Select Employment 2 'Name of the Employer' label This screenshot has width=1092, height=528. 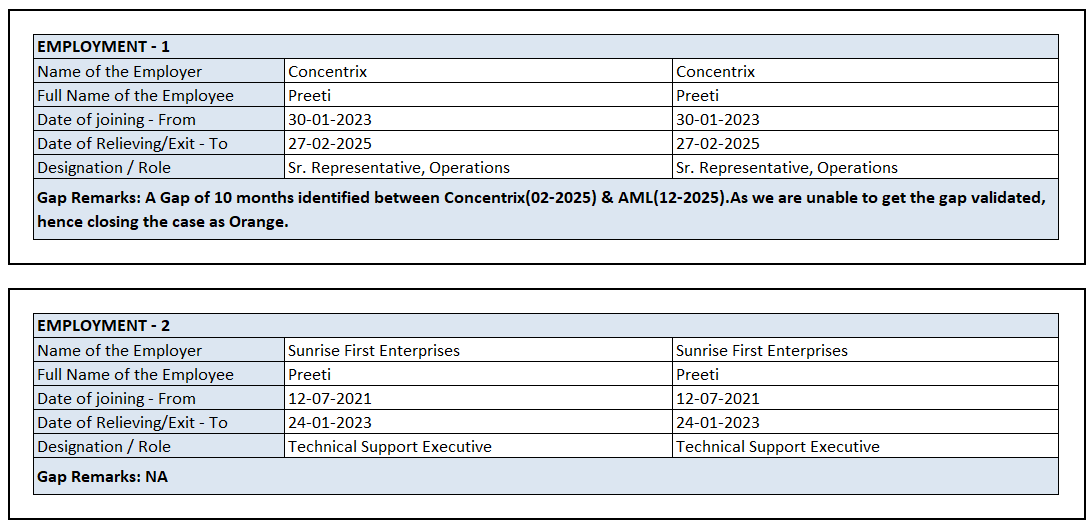pos(120,350)
